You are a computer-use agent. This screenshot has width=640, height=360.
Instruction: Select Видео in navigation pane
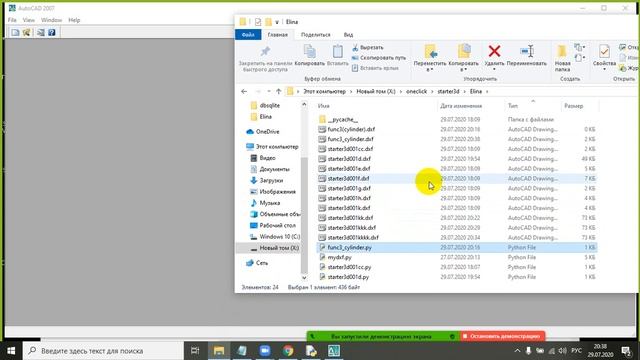[267, 158]
